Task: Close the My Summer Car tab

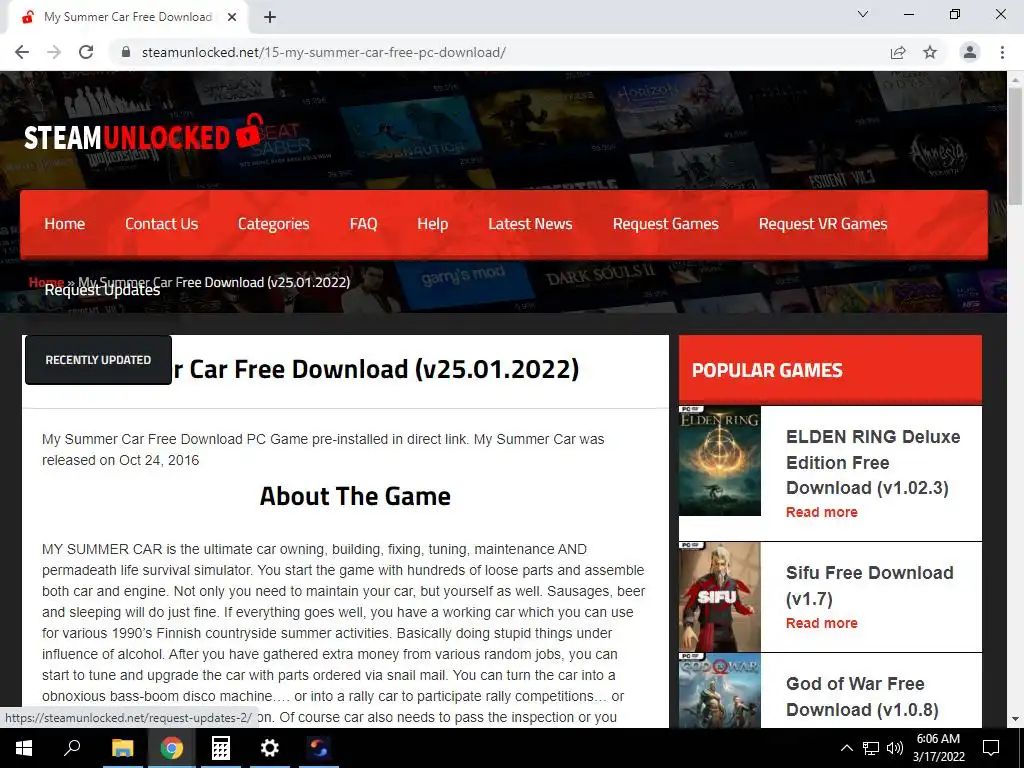Action: point(232,18)
